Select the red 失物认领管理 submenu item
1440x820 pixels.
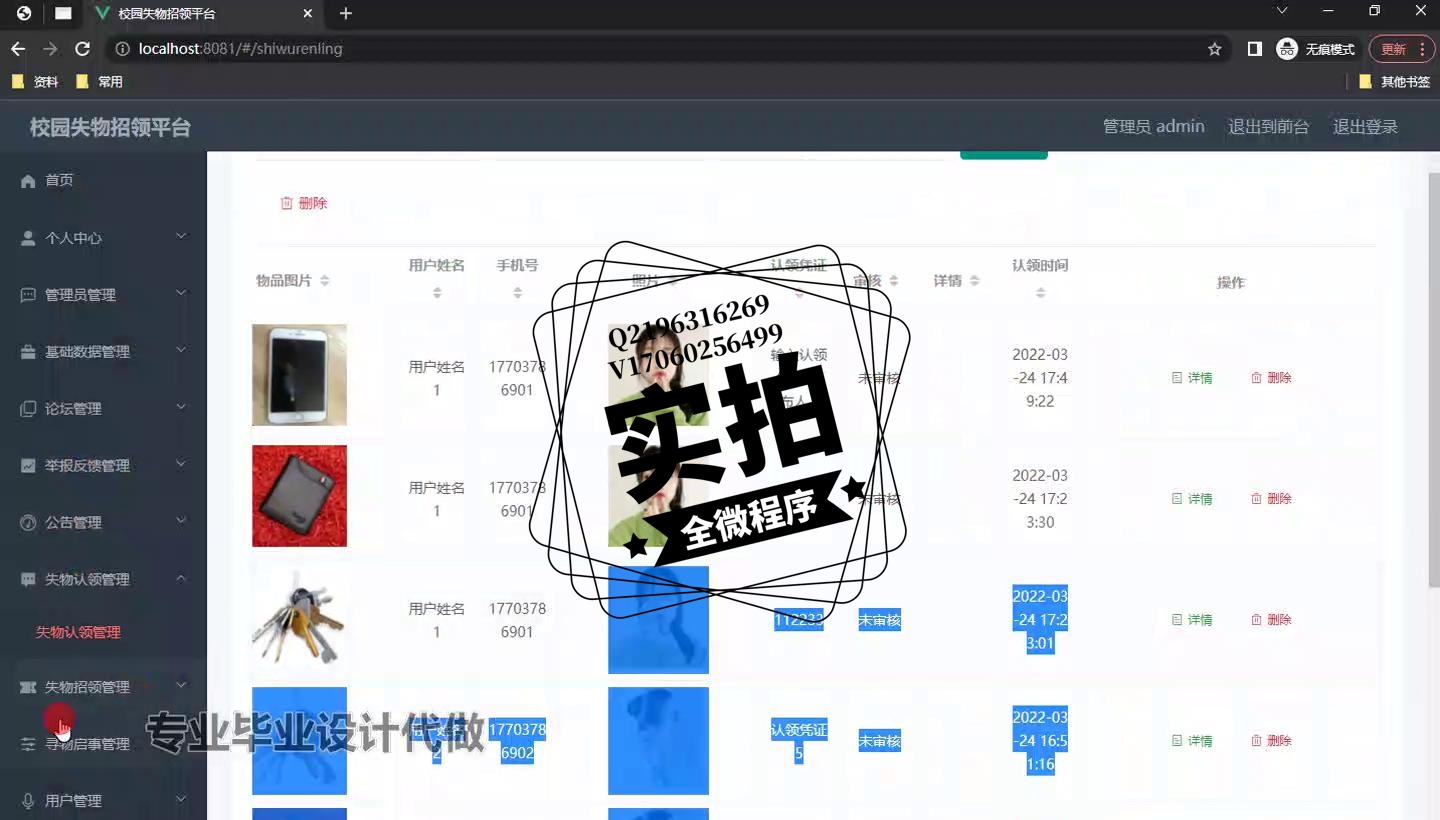click(78, 633)
